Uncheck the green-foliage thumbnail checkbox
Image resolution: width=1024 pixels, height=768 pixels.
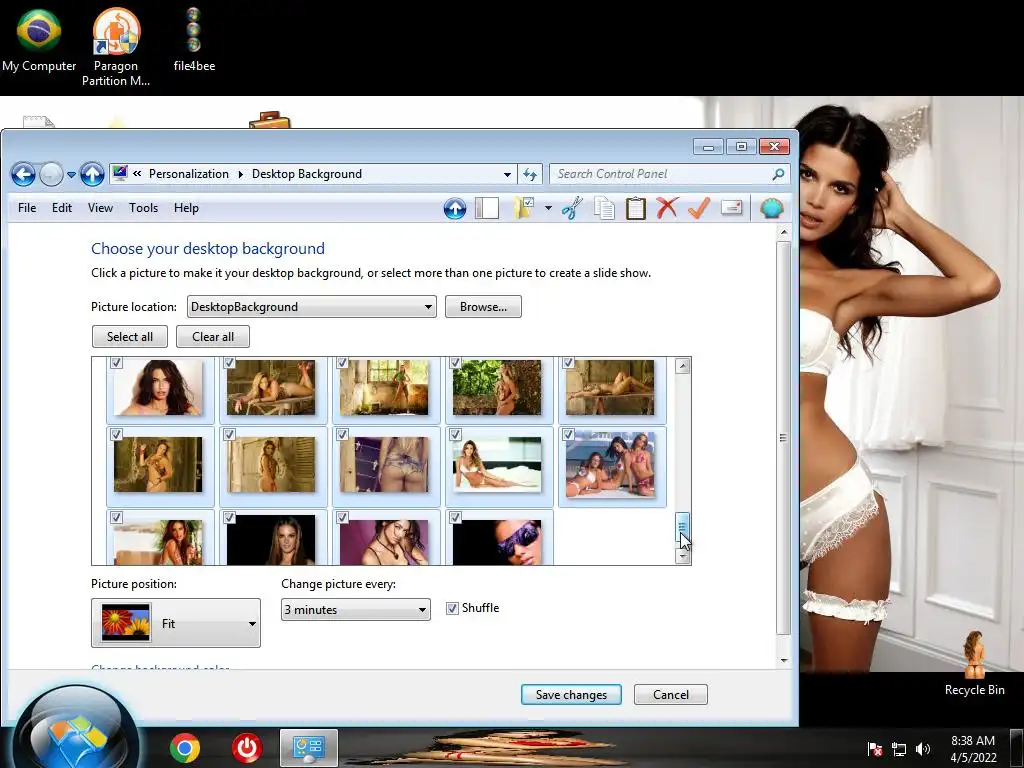click(455, 362)
